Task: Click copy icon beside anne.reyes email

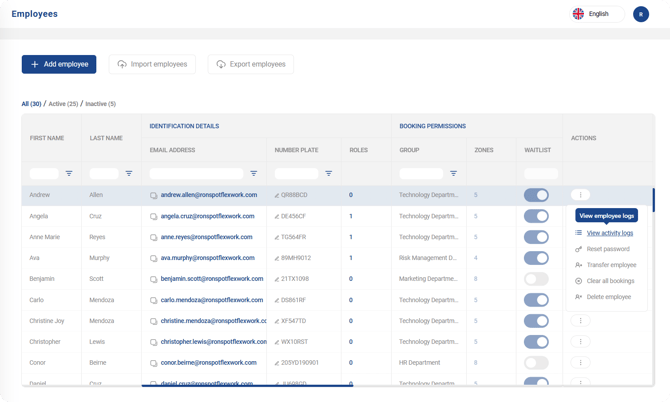Action: click(153, 237)
